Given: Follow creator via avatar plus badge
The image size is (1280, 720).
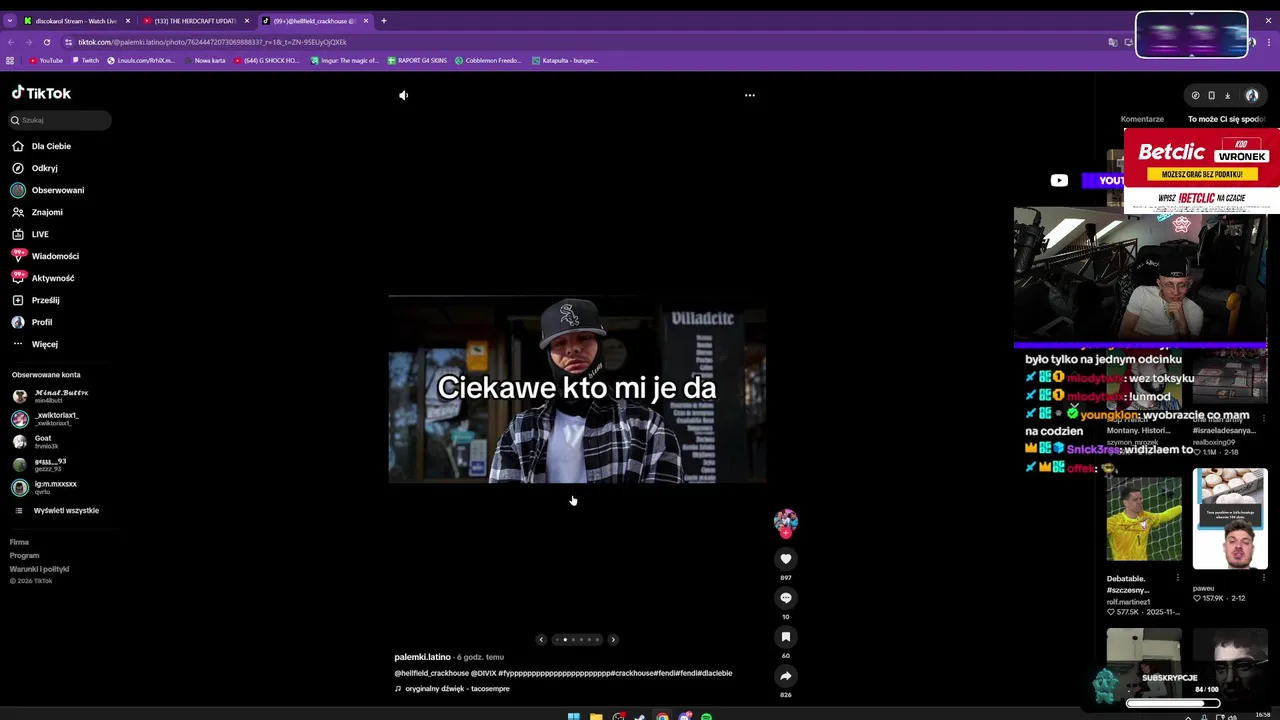Looking at the screenshot, I should pyautogui.click(x=786, y=533).
